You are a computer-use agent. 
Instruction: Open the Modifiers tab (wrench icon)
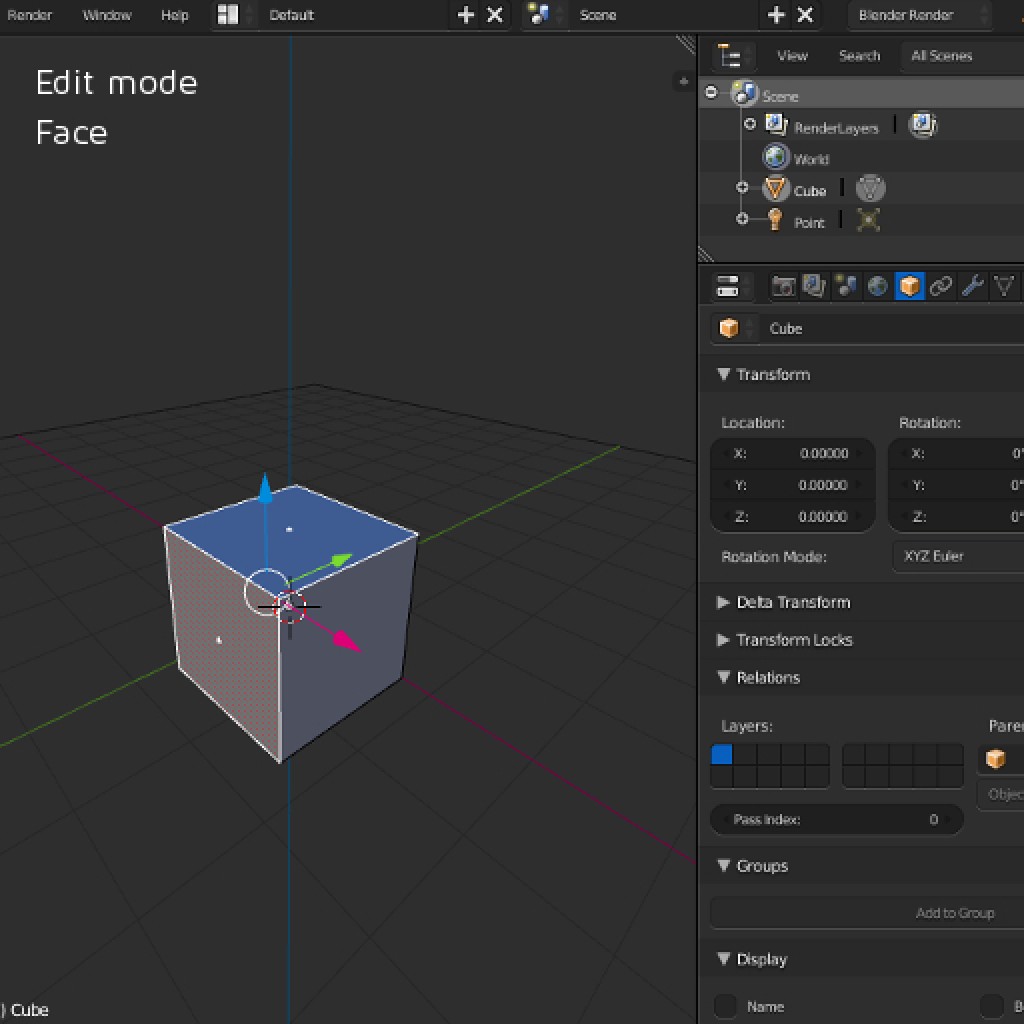972,287
